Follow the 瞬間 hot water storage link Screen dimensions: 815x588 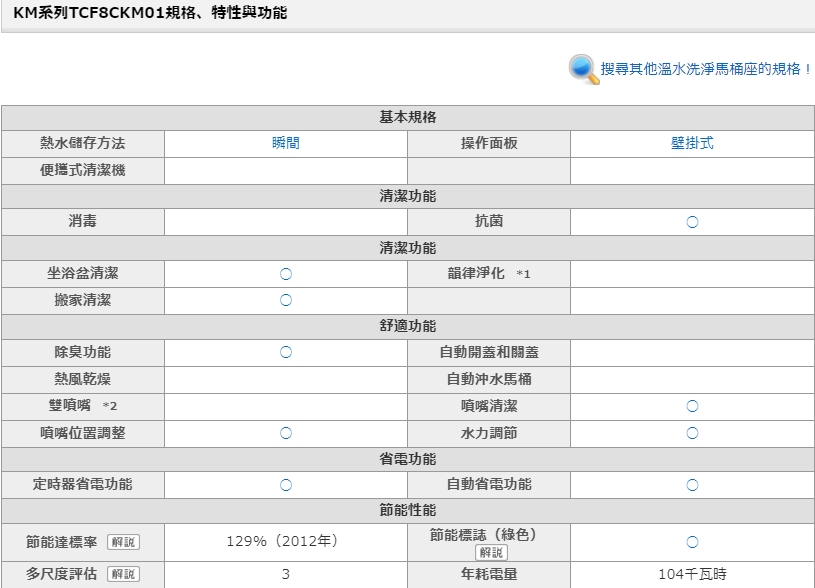[x=285, y=143]
